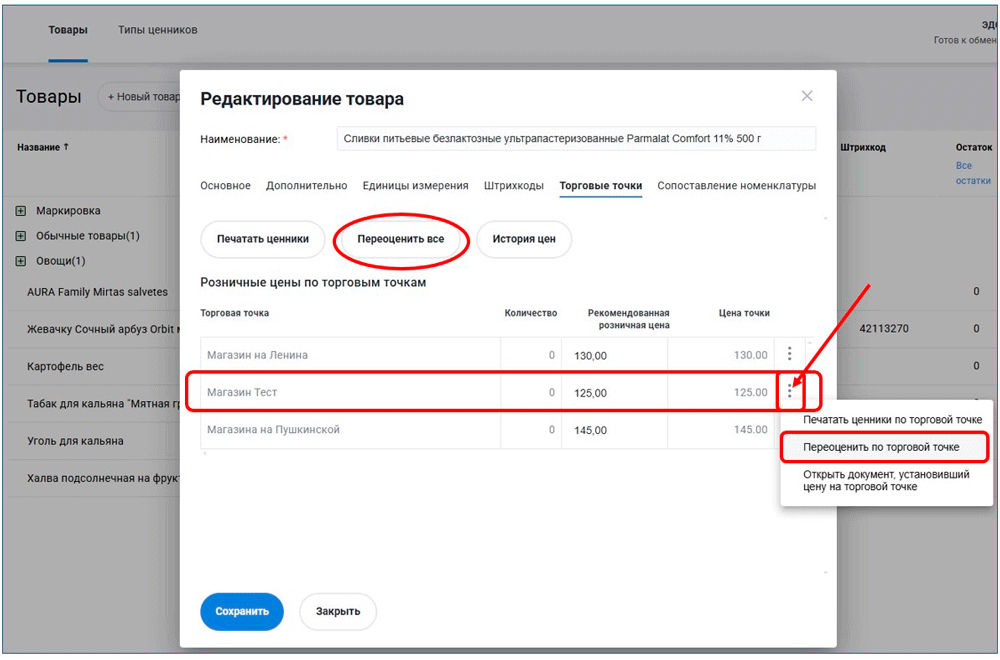Select Печатать ценники по торговой точке

click(x=892, y=419)
